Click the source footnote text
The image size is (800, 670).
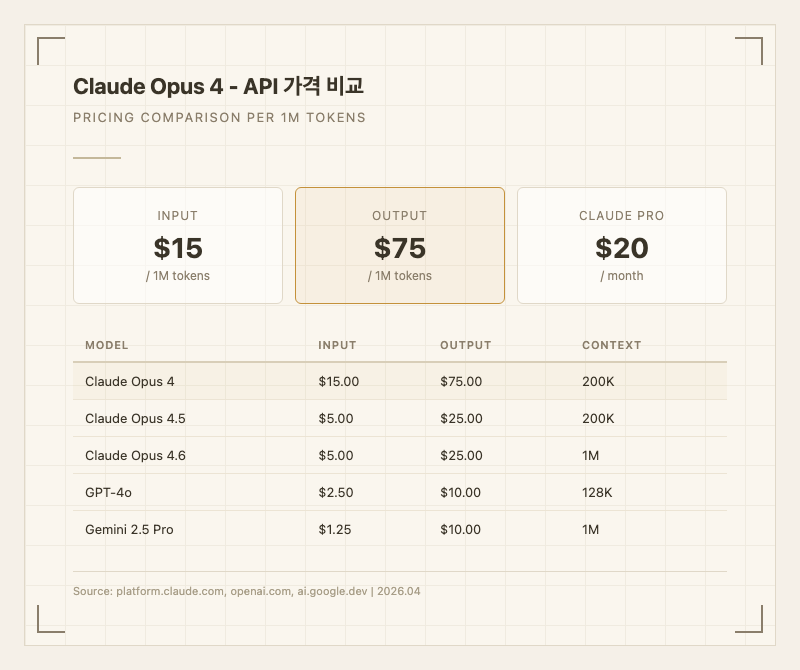247,591
